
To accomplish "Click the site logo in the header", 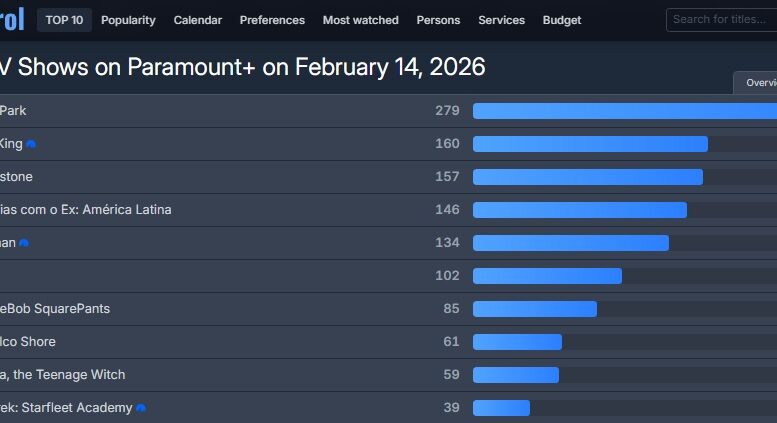I will 12,20.
